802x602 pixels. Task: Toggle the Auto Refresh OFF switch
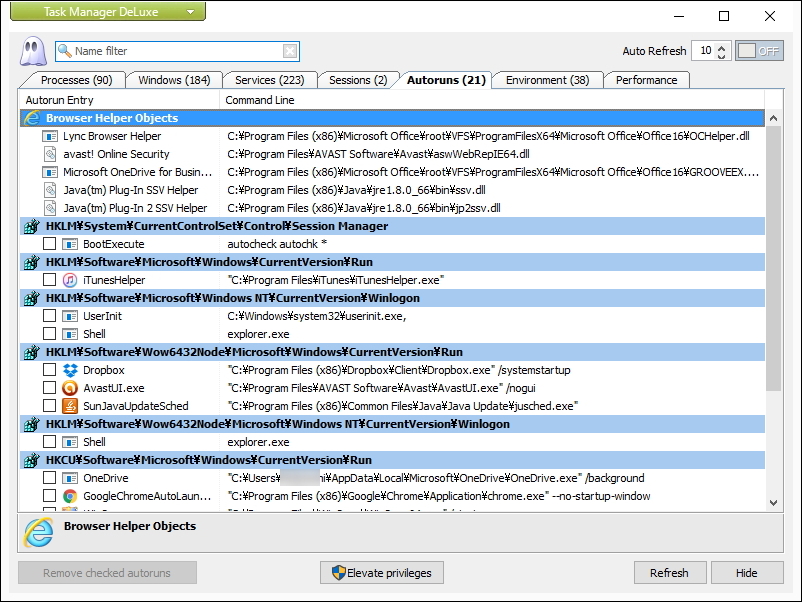point(759,51)
